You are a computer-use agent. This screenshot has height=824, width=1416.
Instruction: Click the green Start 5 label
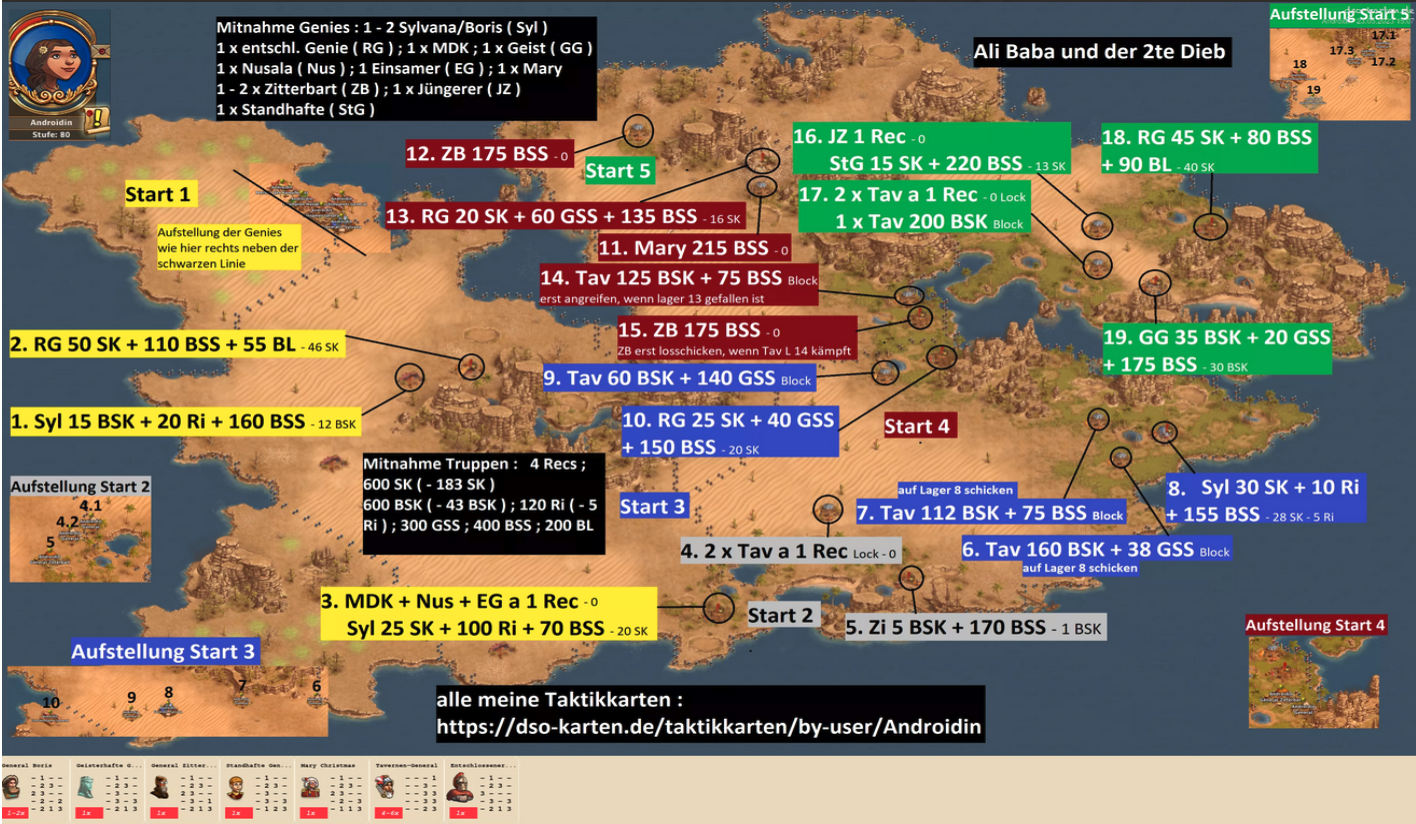(x=618, y=171)
